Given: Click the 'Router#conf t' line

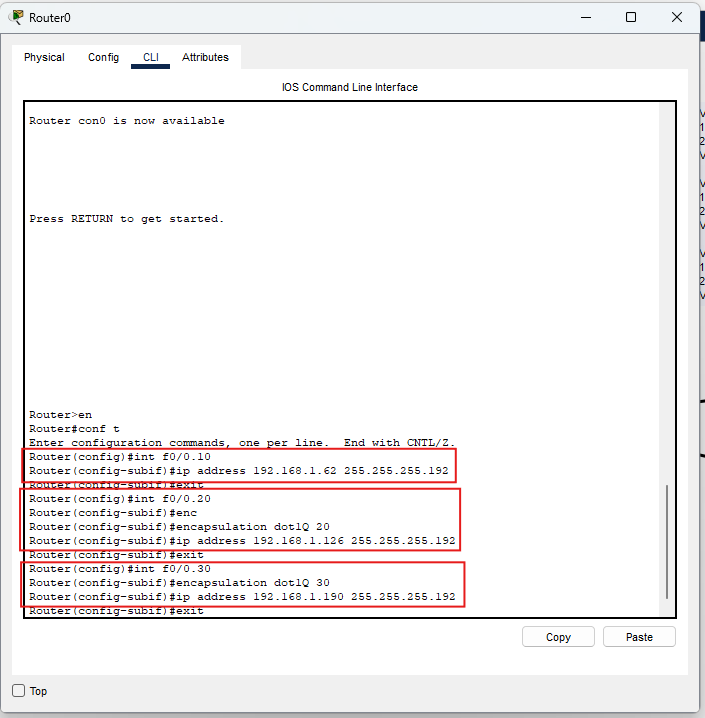Looking at the screenshot, I should click(x=74, y=429).
